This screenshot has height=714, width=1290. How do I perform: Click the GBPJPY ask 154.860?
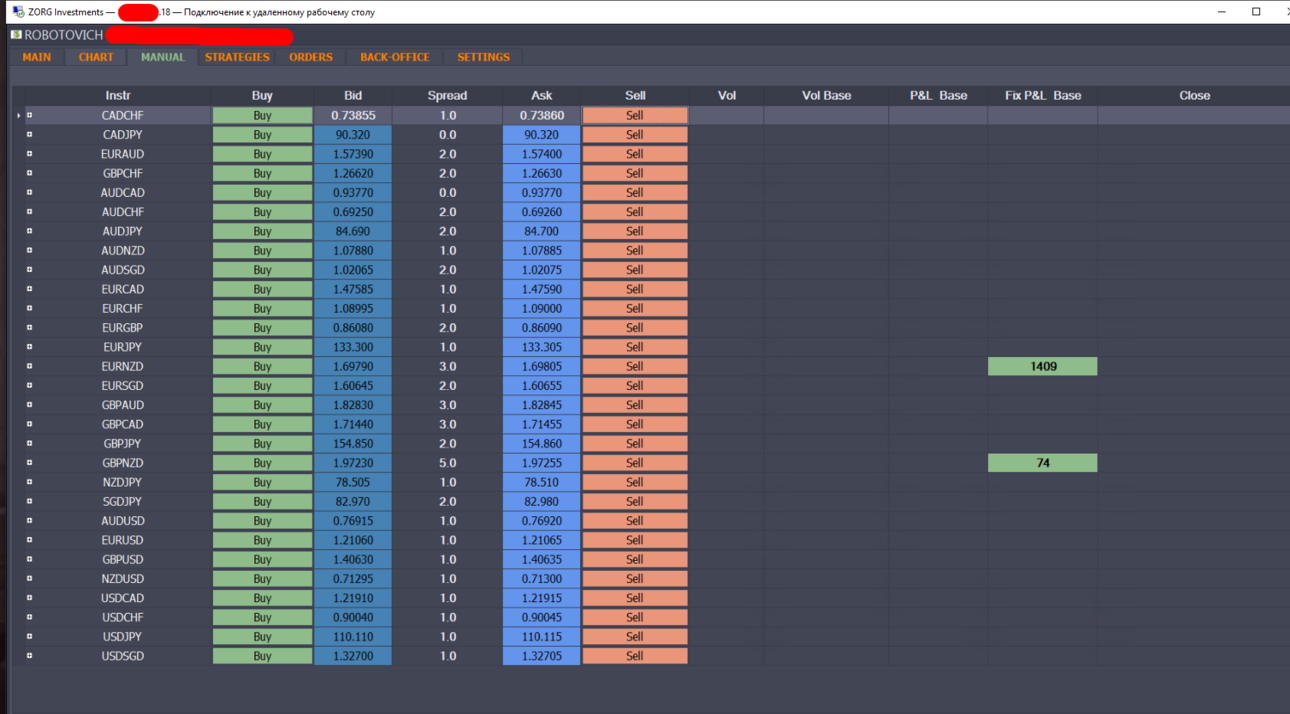(541, 443)
